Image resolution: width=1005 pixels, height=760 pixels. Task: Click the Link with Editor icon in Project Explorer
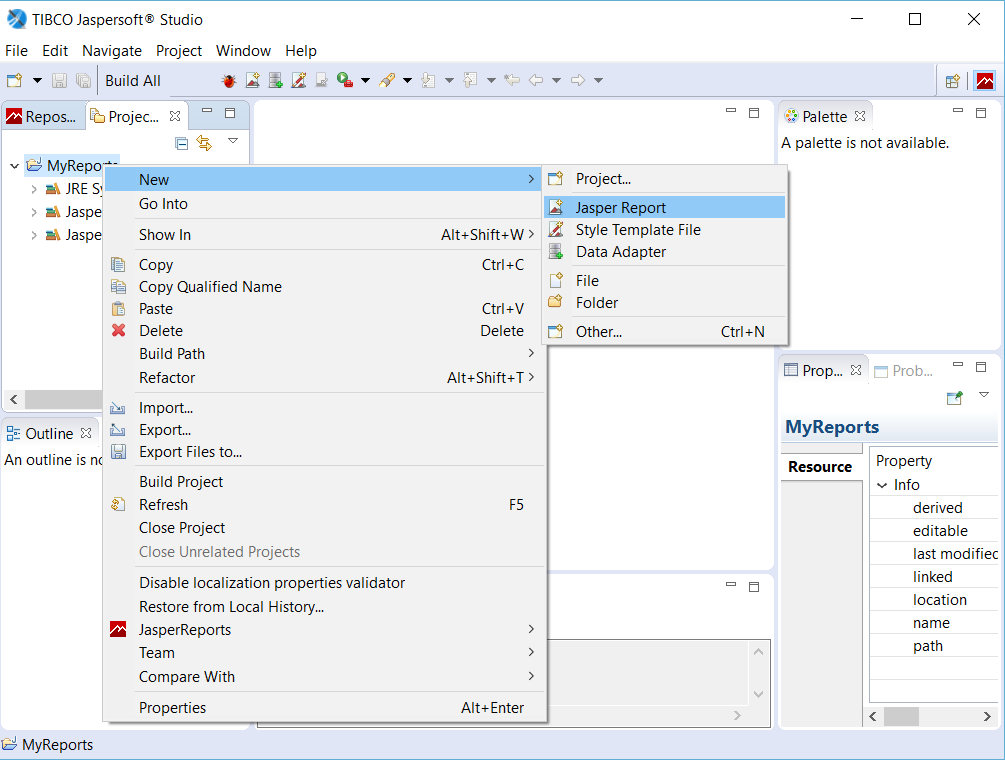(207, 143)
